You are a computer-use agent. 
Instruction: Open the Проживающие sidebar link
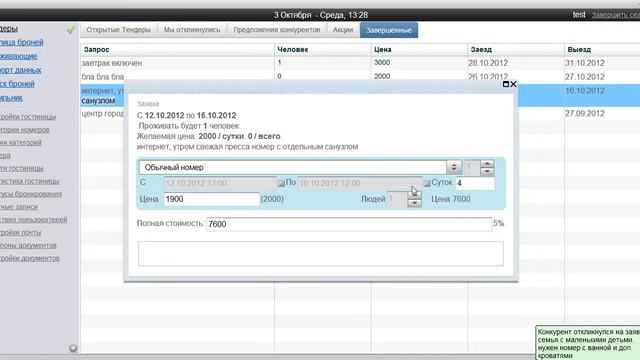pyautogui.click(x=18, y=56)
